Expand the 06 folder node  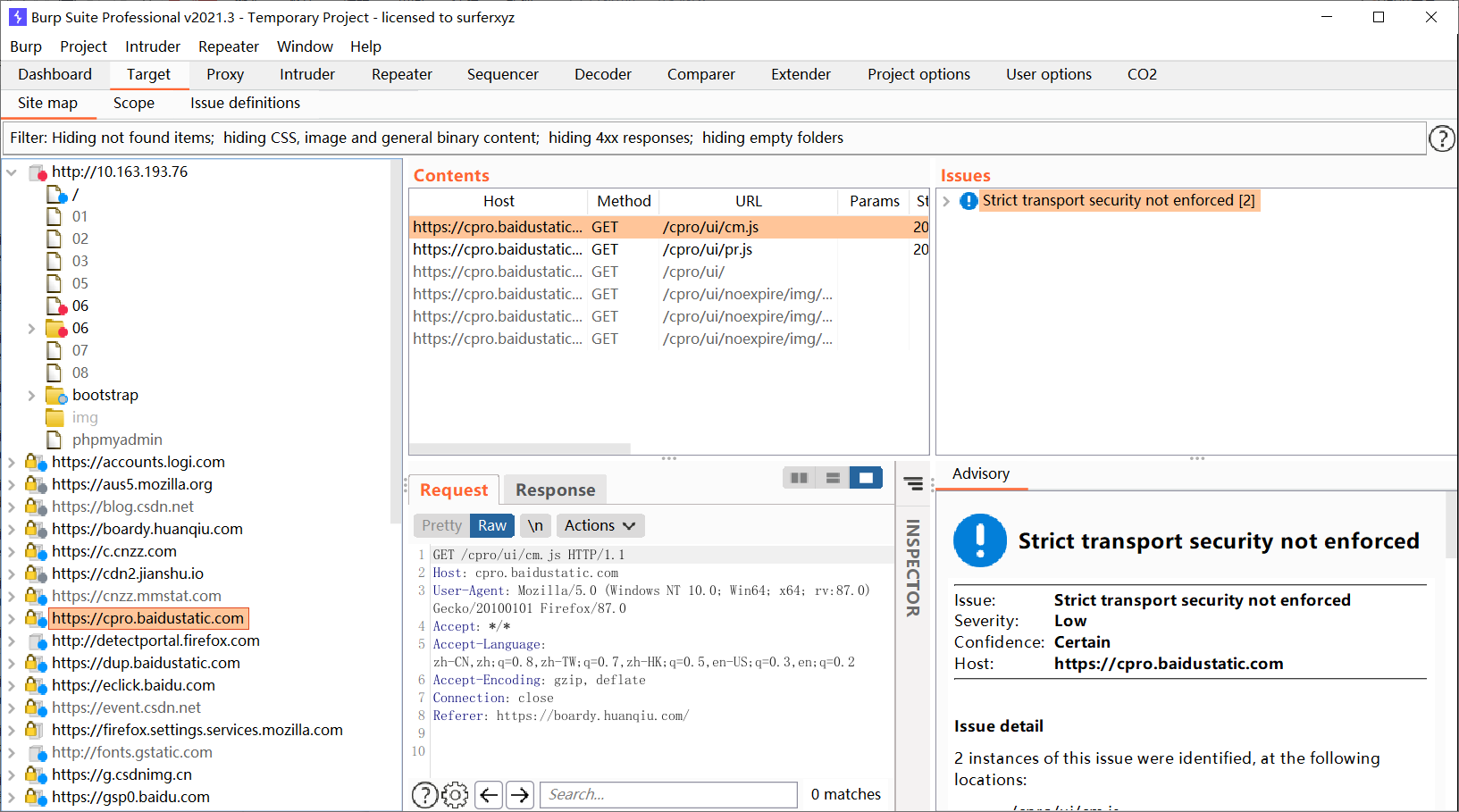31,328
